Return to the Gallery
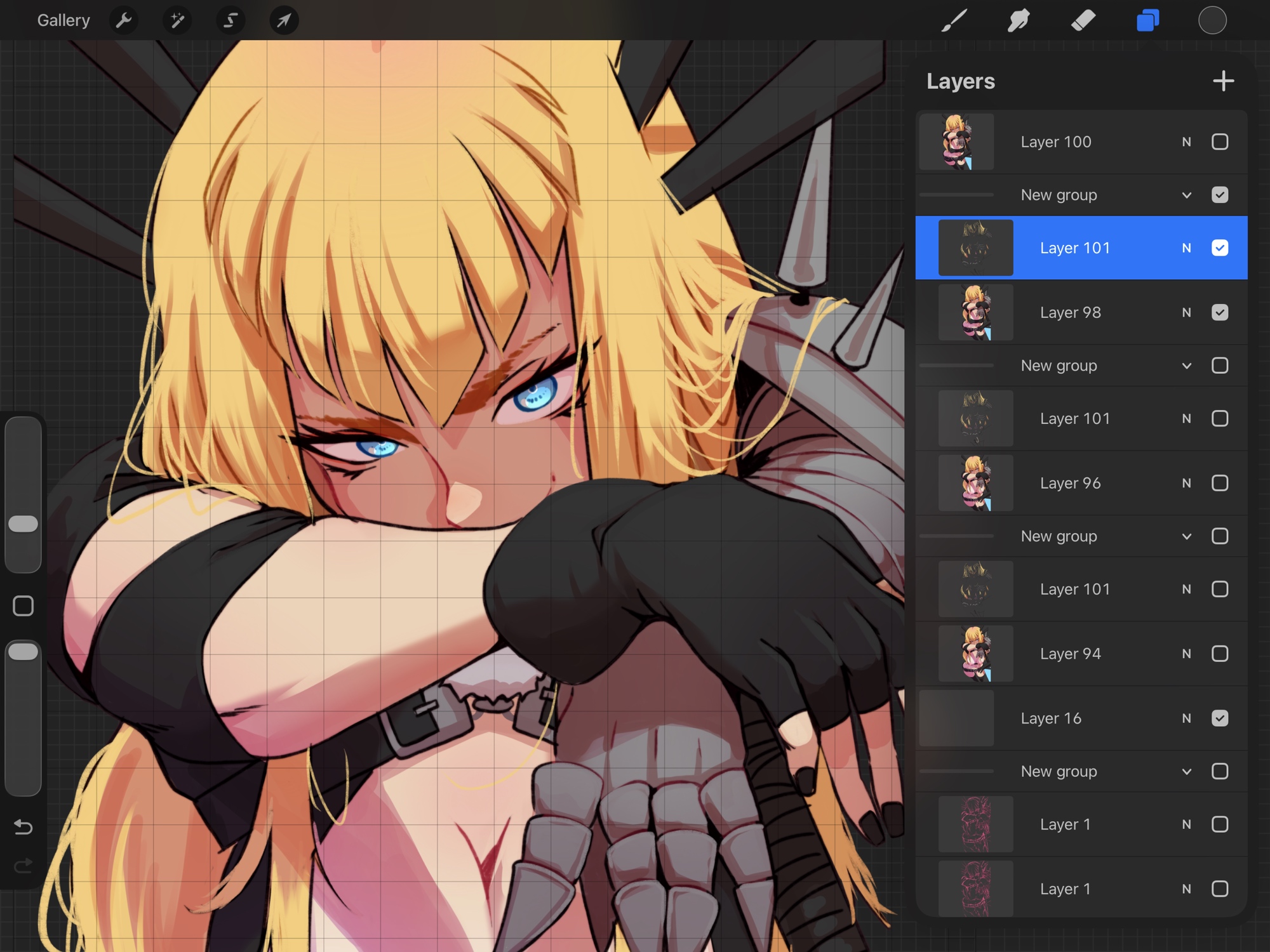The width and height of the screenshot is (1270, 952). click(x=63, y=21)
